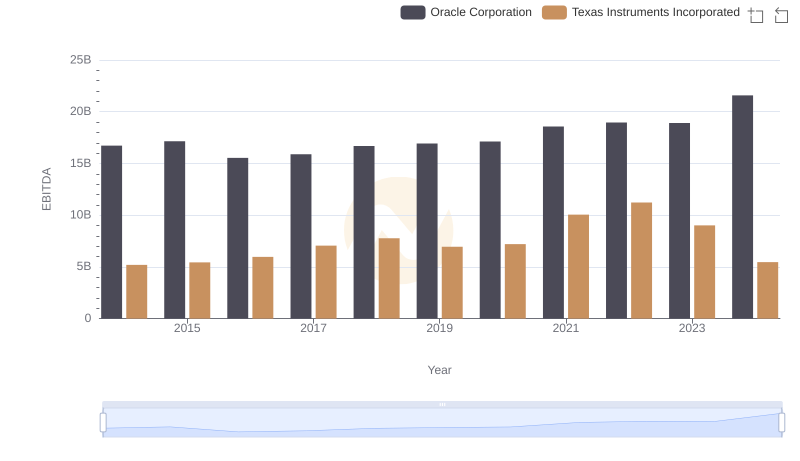Click the Texas Instruments bar for 2021

[x=579, y=267]
